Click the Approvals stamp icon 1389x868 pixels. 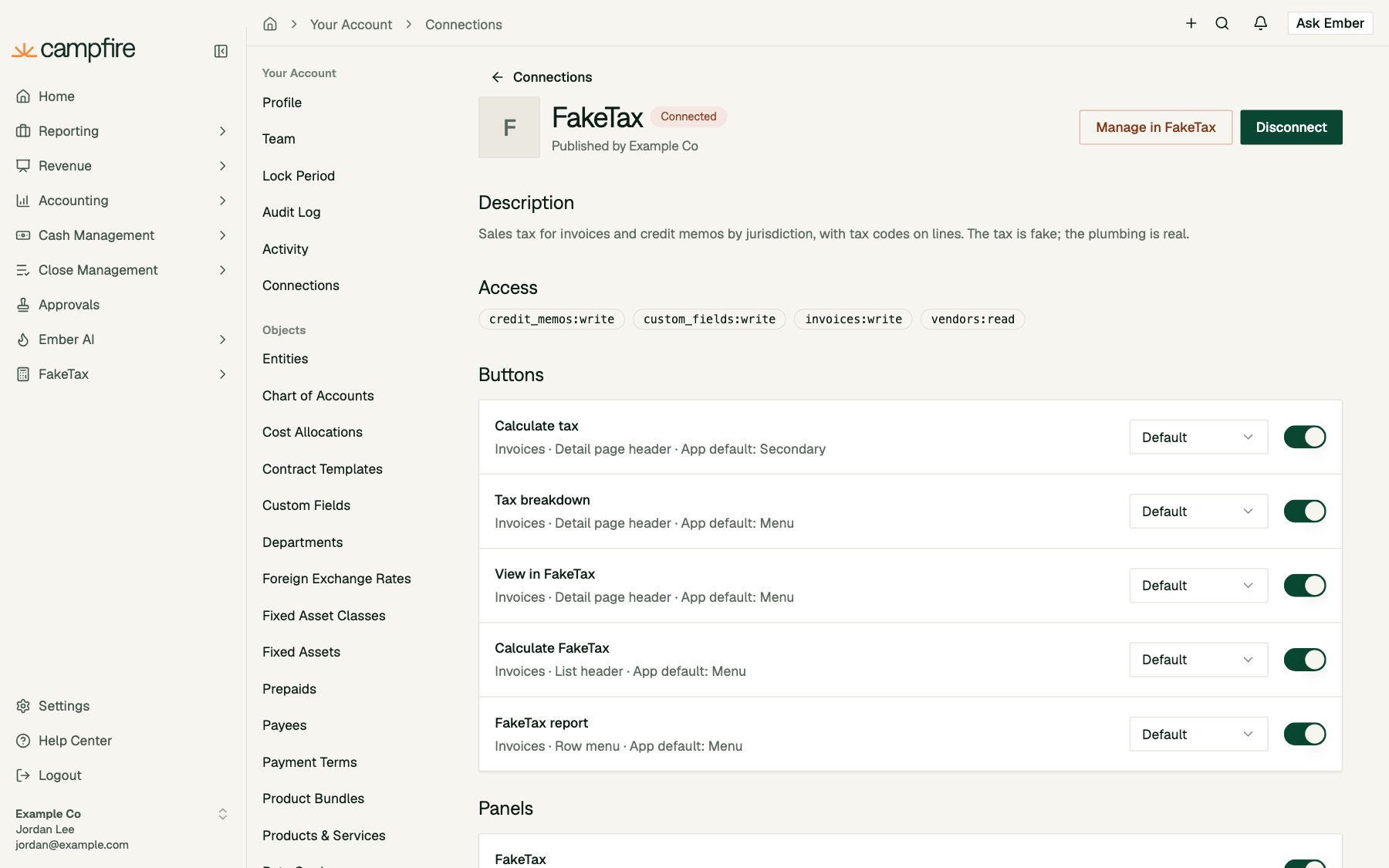click(23, 305)
